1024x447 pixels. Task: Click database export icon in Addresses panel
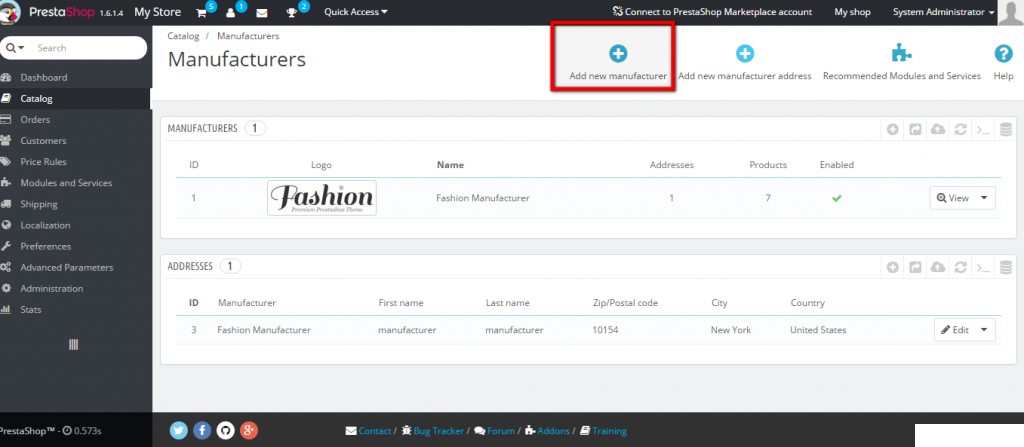click(1006, 267)
